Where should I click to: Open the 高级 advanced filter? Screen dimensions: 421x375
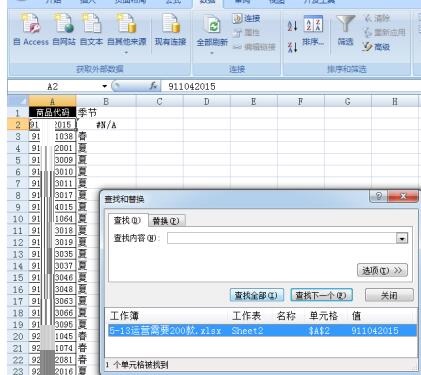pyautogui.click(x=376, y=47)
